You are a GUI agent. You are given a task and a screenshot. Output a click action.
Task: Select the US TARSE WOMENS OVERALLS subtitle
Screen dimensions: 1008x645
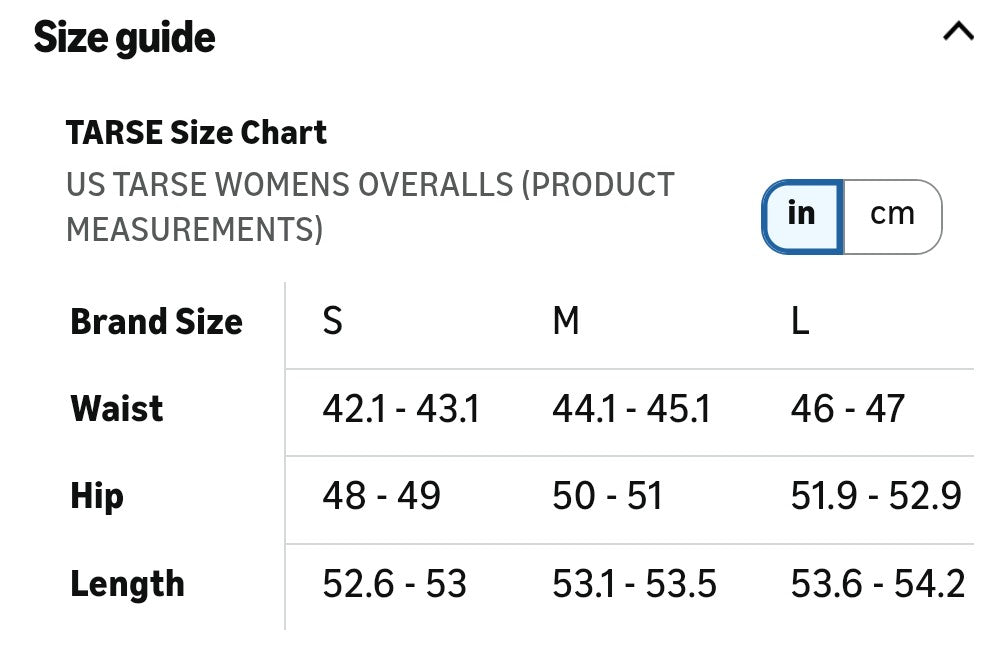[370, 207]
